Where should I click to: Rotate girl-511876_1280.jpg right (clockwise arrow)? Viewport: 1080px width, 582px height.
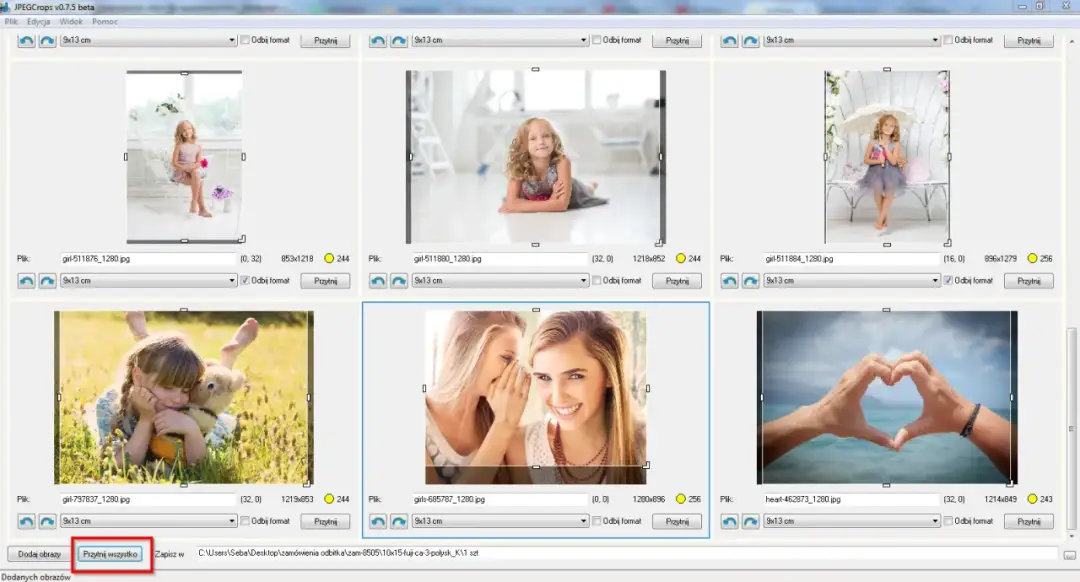point(47,281)
